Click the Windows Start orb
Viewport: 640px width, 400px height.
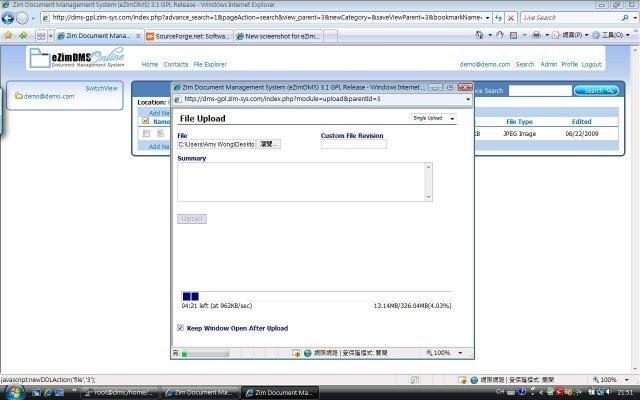[x=15, y=393]
